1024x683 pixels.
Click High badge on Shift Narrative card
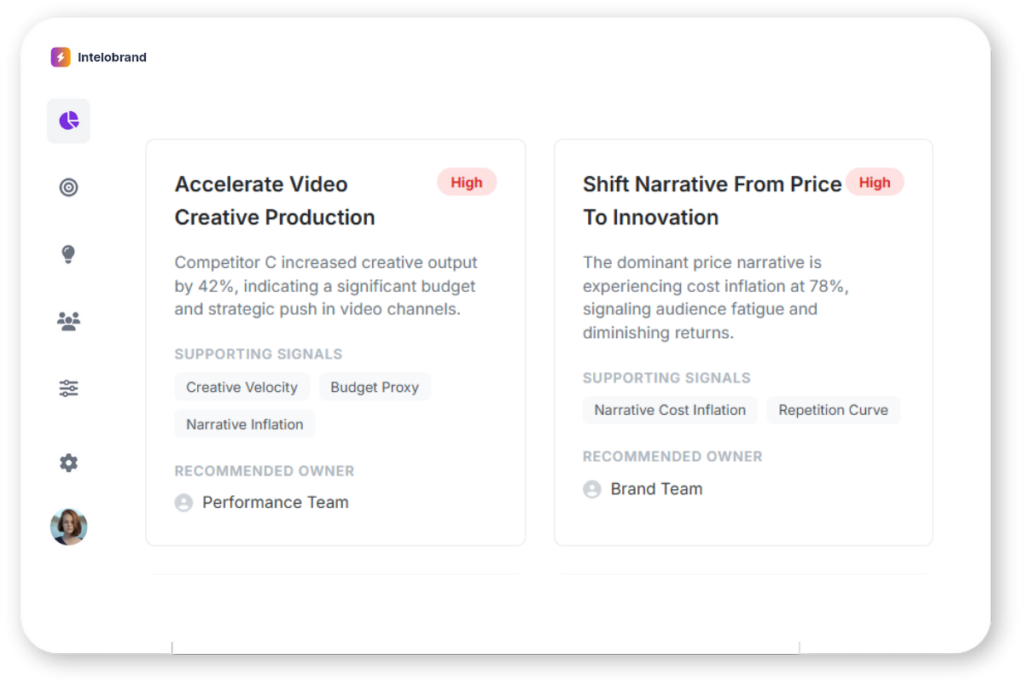coord(874,182)
